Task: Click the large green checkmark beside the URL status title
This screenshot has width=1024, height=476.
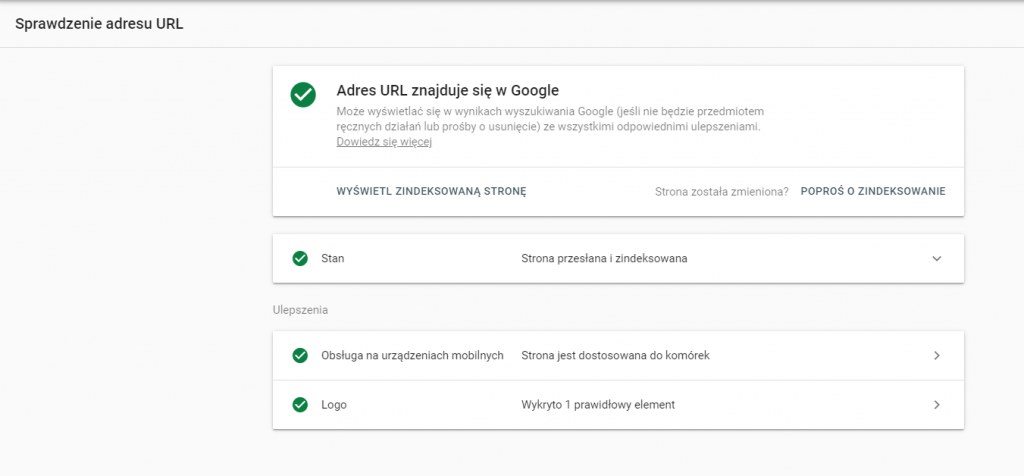Action: pos(303,94)
